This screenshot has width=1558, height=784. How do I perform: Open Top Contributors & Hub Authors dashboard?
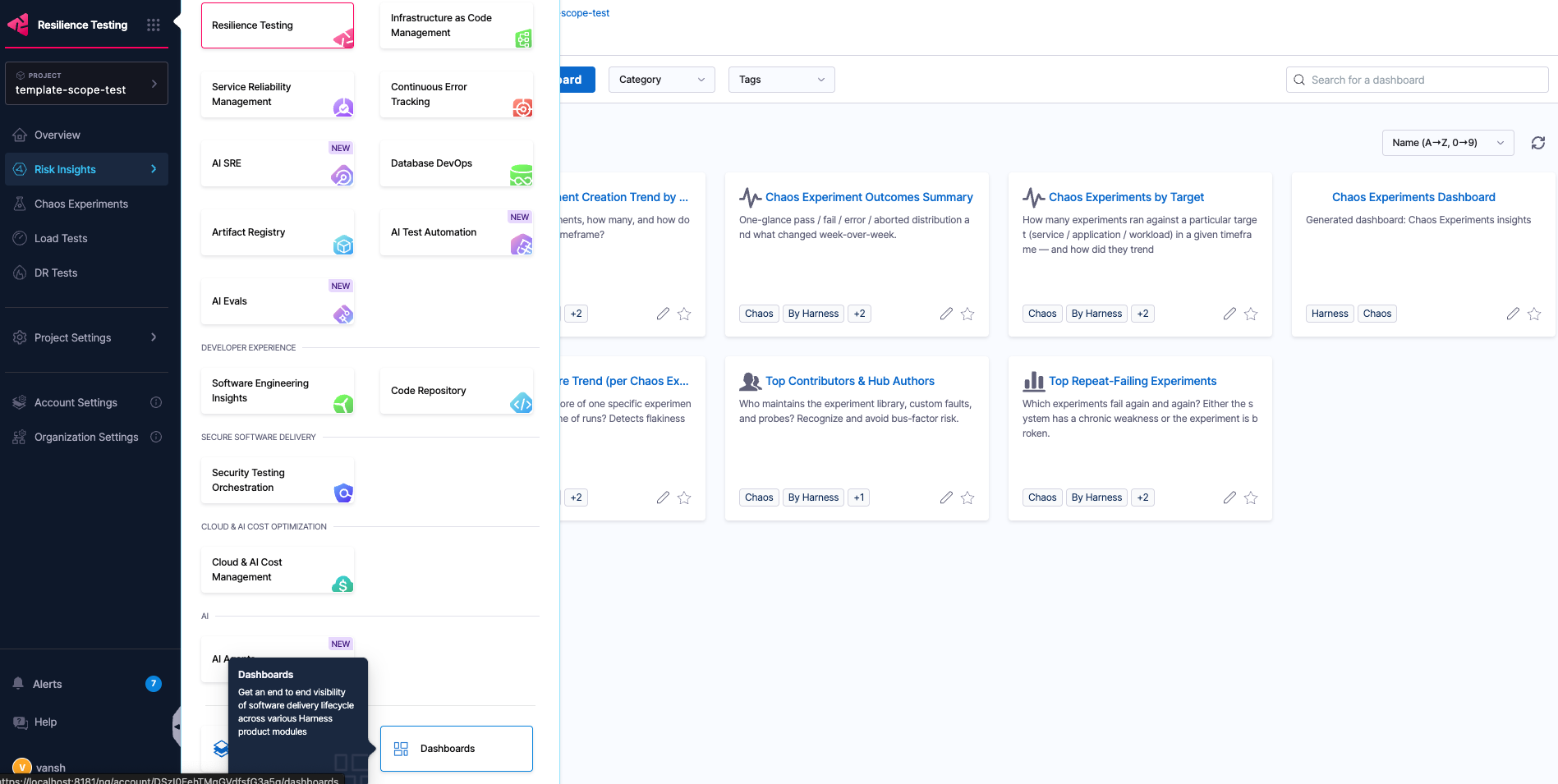click(850, 381)
